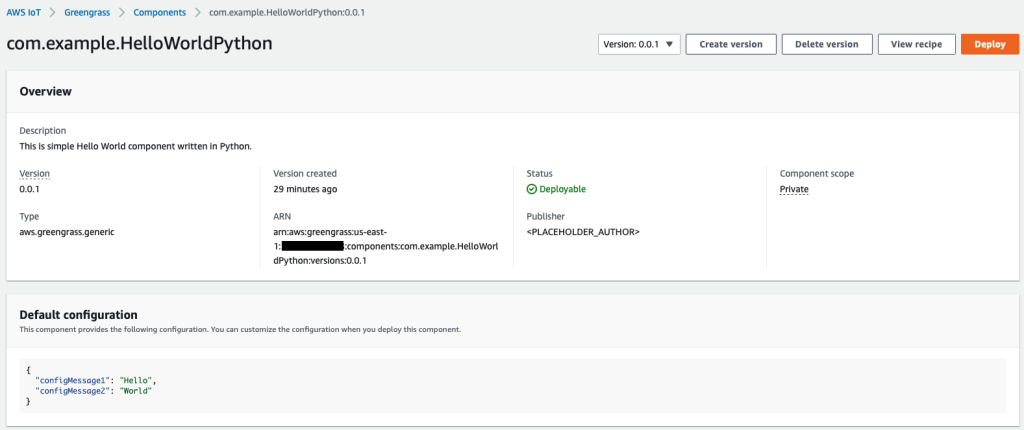This screenshot has width=1024, height=430.
Task: Click the Overview section heading
Action: 46,91
